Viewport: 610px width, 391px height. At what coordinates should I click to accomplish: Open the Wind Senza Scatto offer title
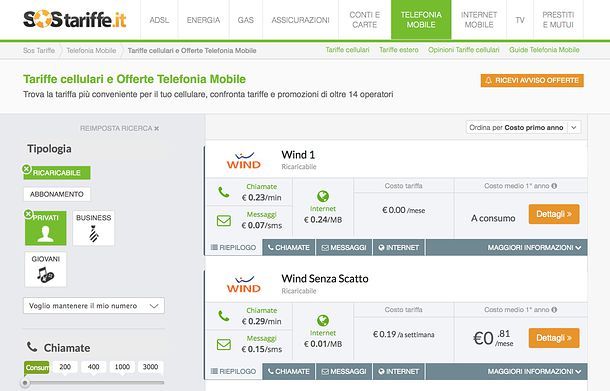[x=325, y=279]
